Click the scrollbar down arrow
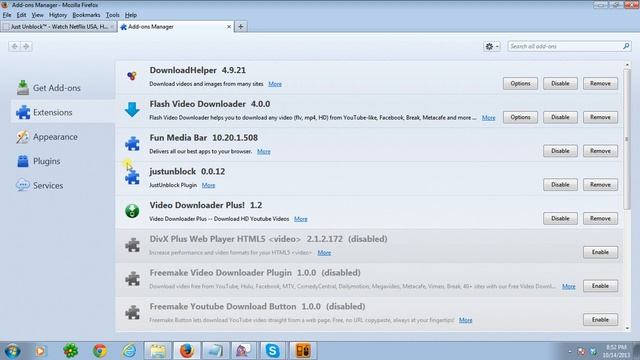The width and height of the screenshot is (640, 360). 627,328
